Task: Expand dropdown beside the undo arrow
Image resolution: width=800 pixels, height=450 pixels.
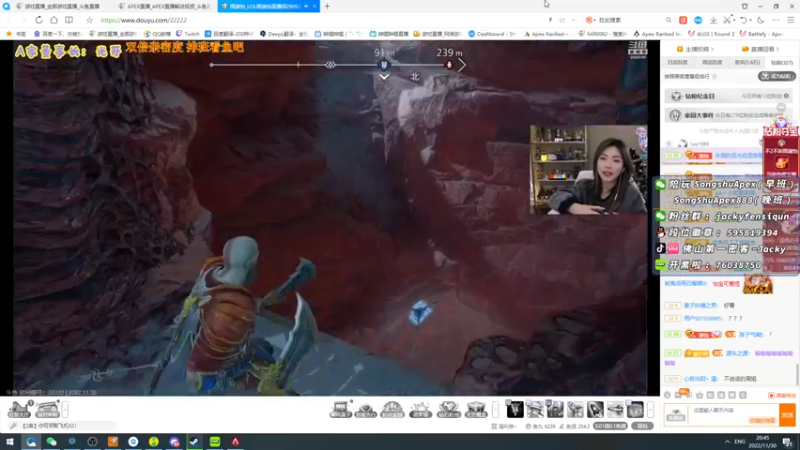Action: point(750,20)
